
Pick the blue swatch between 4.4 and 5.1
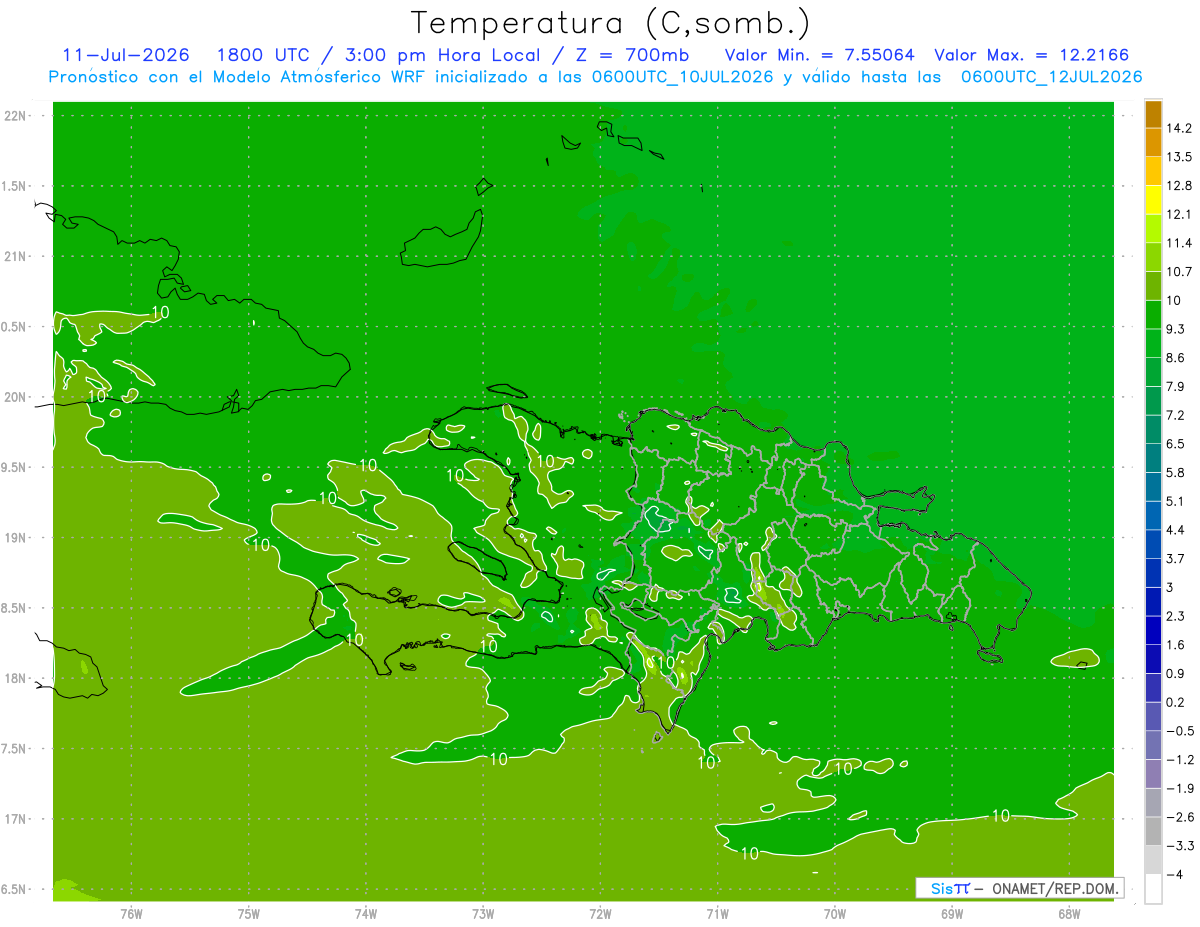click(1154, 516)
